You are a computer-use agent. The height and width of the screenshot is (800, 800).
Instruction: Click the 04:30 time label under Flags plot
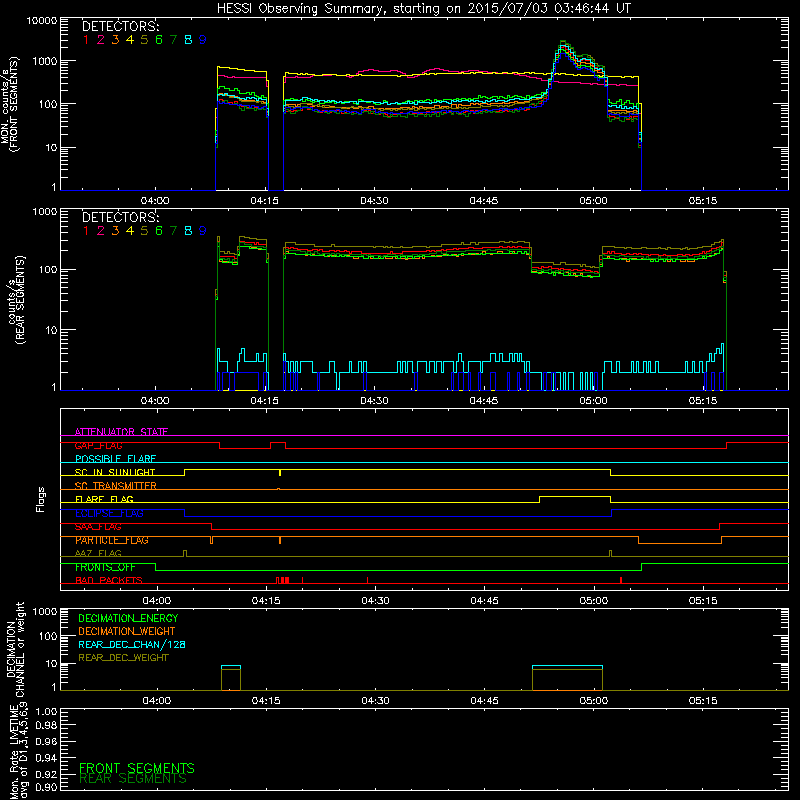pos(376,601)
